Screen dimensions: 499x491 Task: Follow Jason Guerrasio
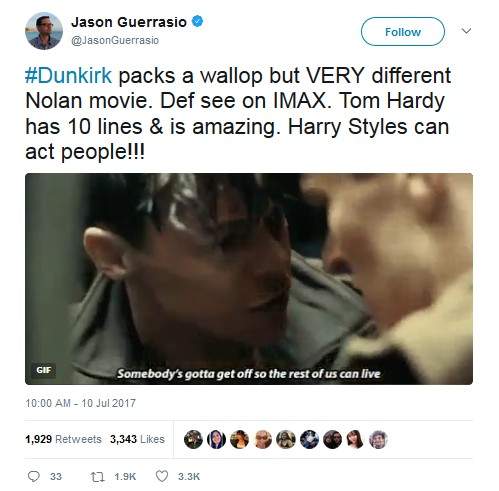point(403,32)
